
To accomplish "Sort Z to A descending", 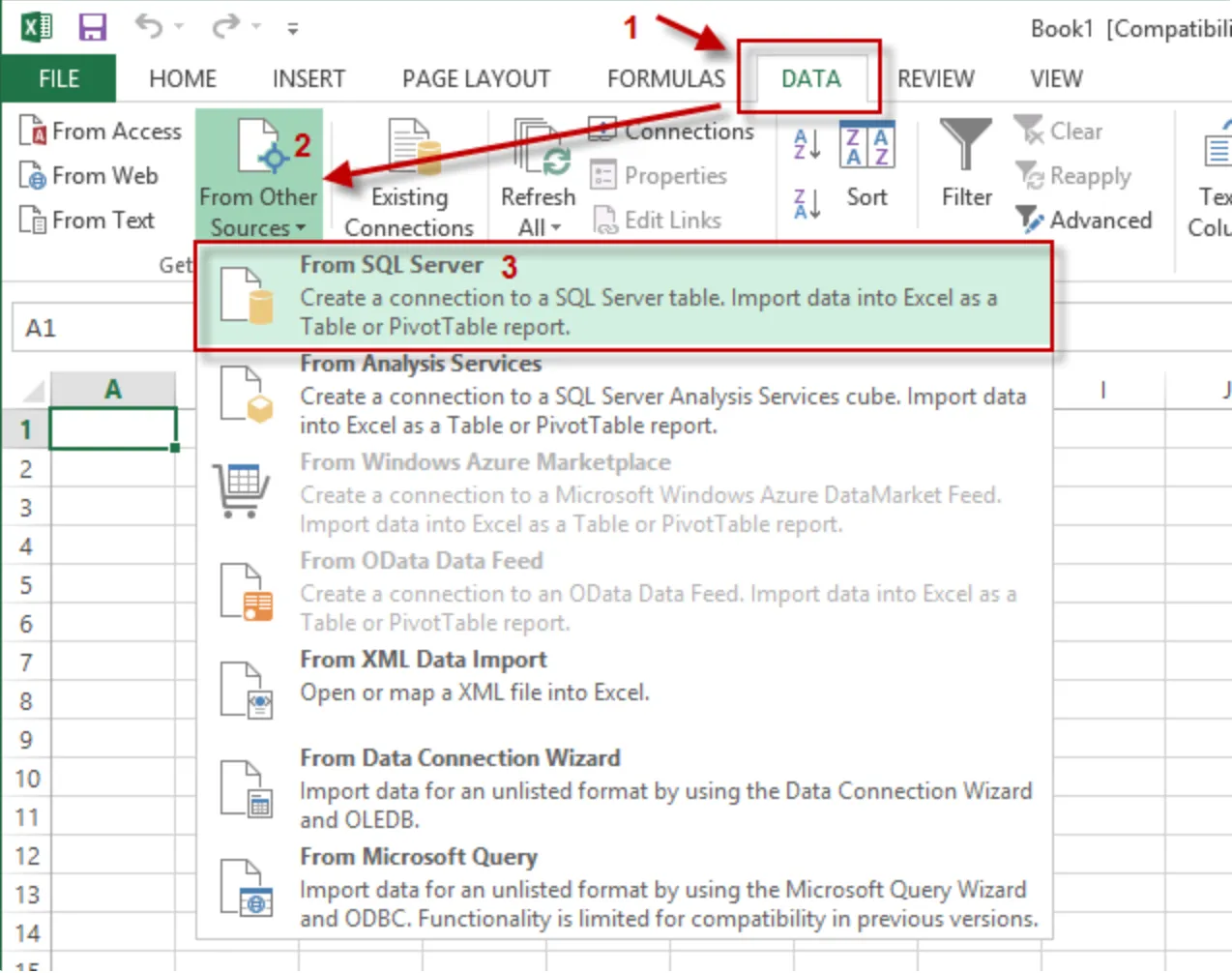I will pos(807,203).
